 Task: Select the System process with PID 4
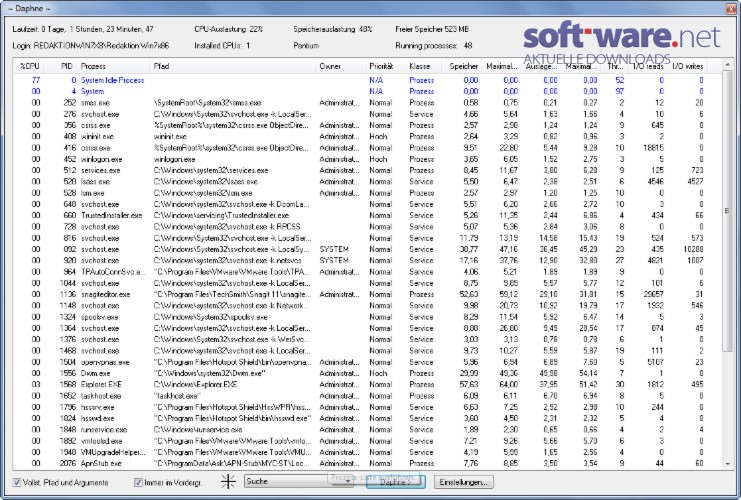[362, 91]
